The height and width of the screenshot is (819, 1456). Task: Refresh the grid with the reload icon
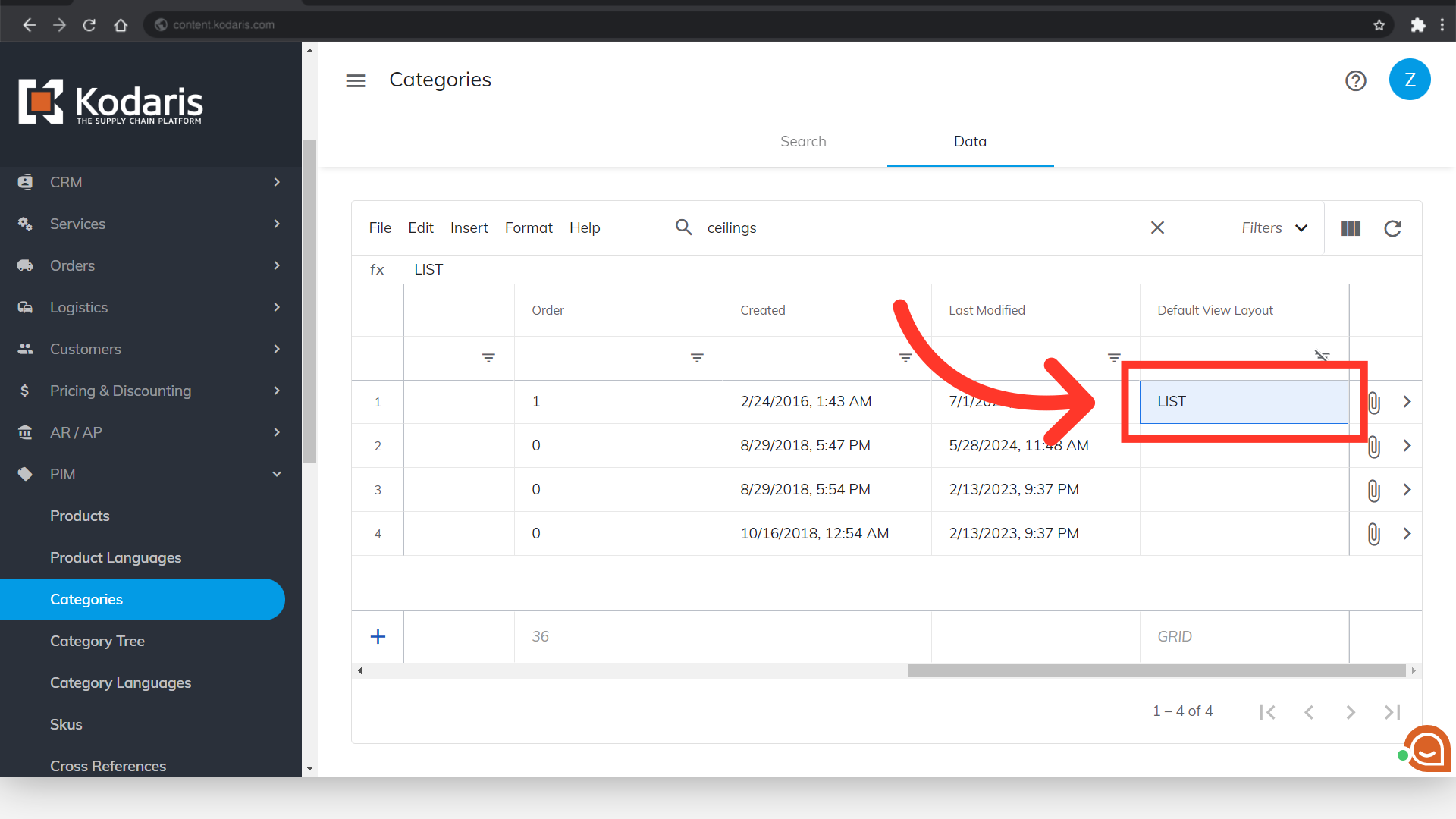click(1392, 228)
